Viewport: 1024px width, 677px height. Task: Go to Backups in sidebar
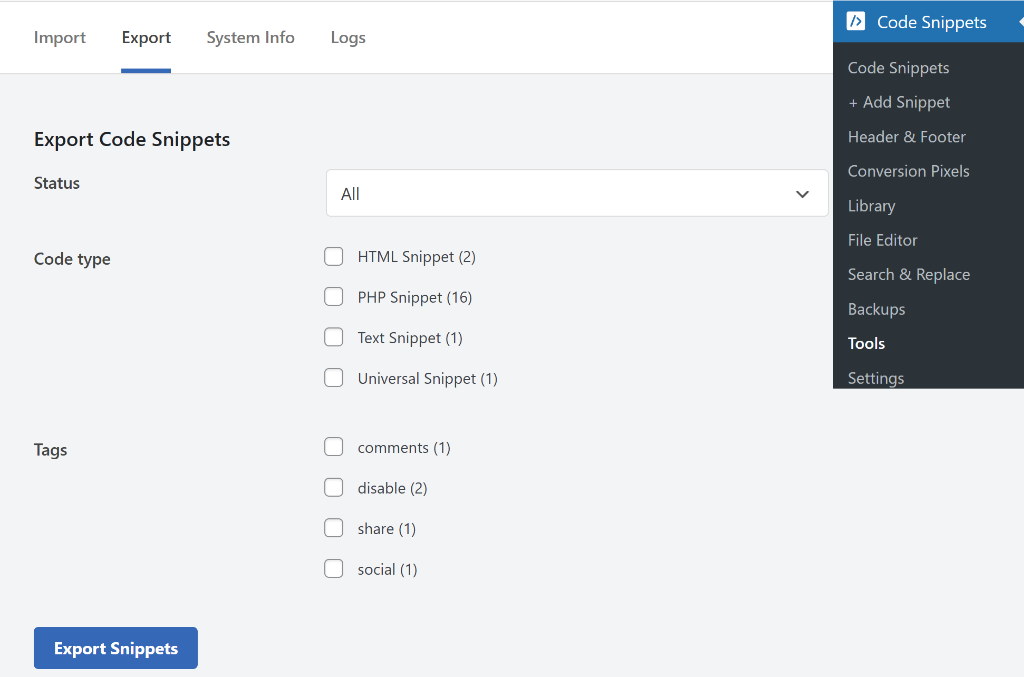click(x=876, y=309)
